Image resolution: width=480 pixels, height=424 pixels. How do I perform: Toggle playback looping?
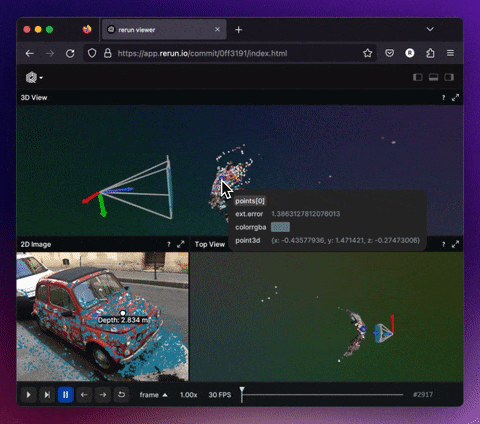click(121, 395)
